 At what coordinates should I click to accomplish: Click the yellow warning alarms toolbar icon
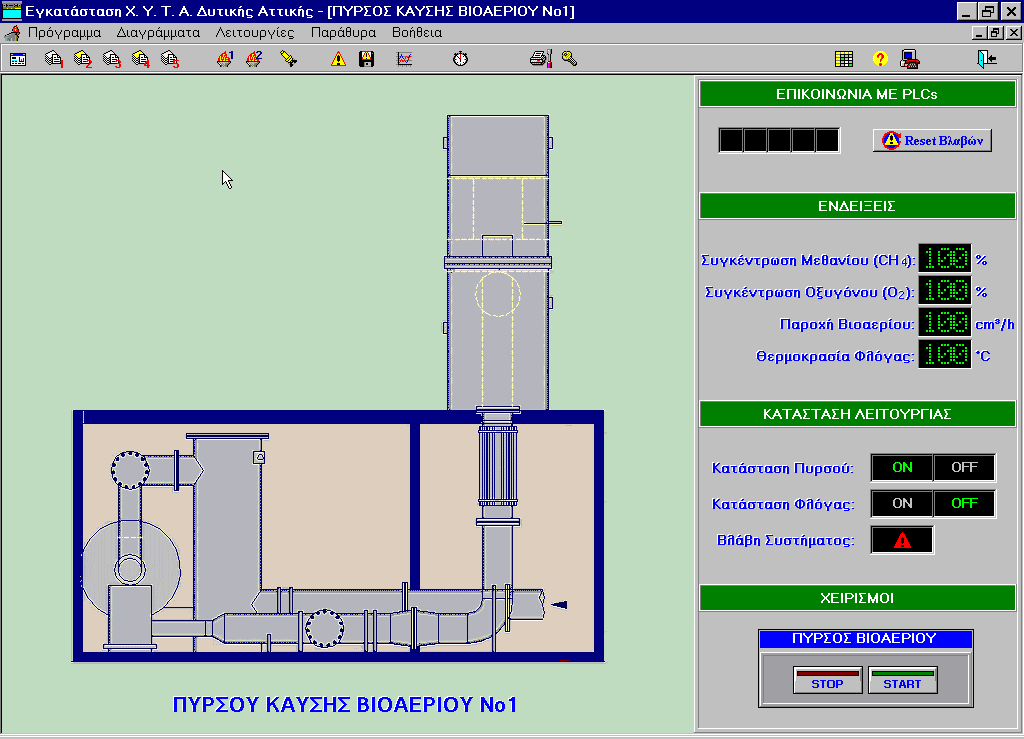[338, 59]
